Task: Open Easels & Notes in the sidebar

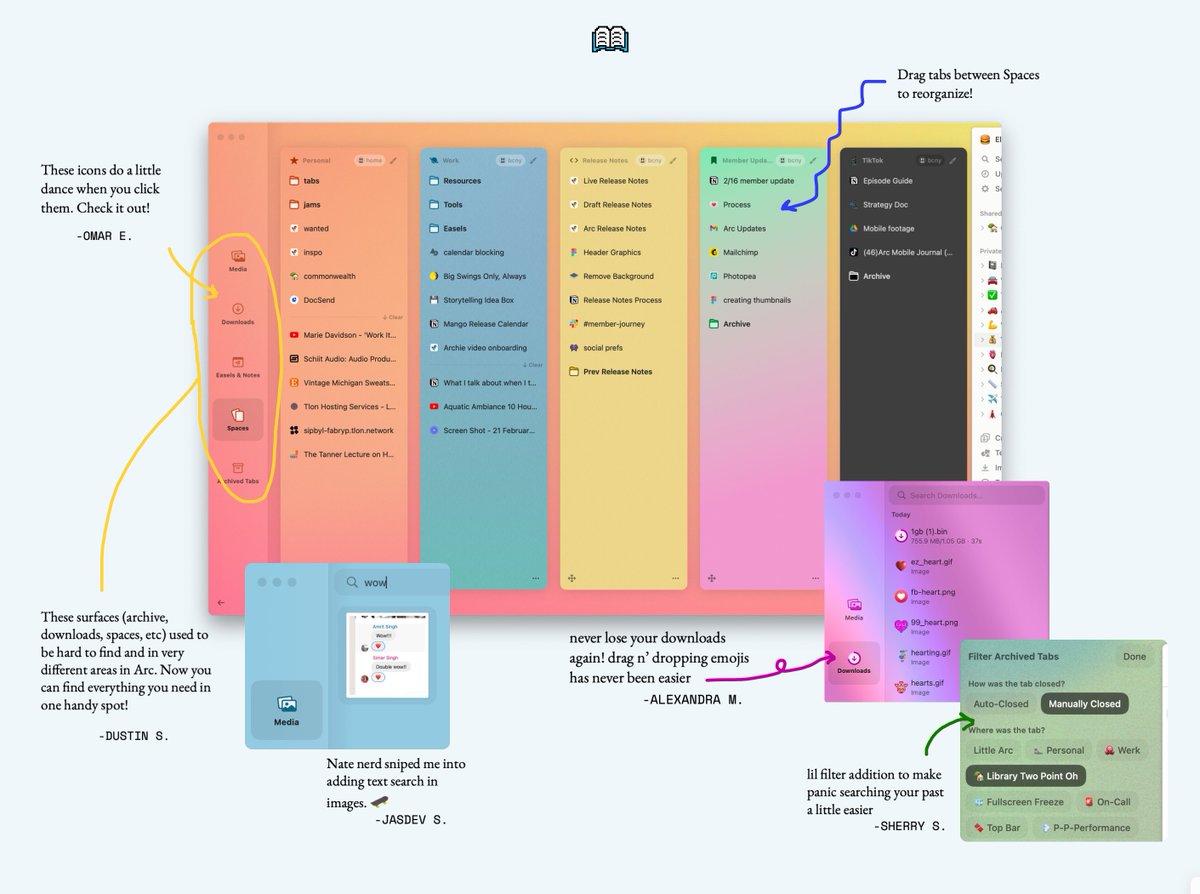Action: [238, 367]
